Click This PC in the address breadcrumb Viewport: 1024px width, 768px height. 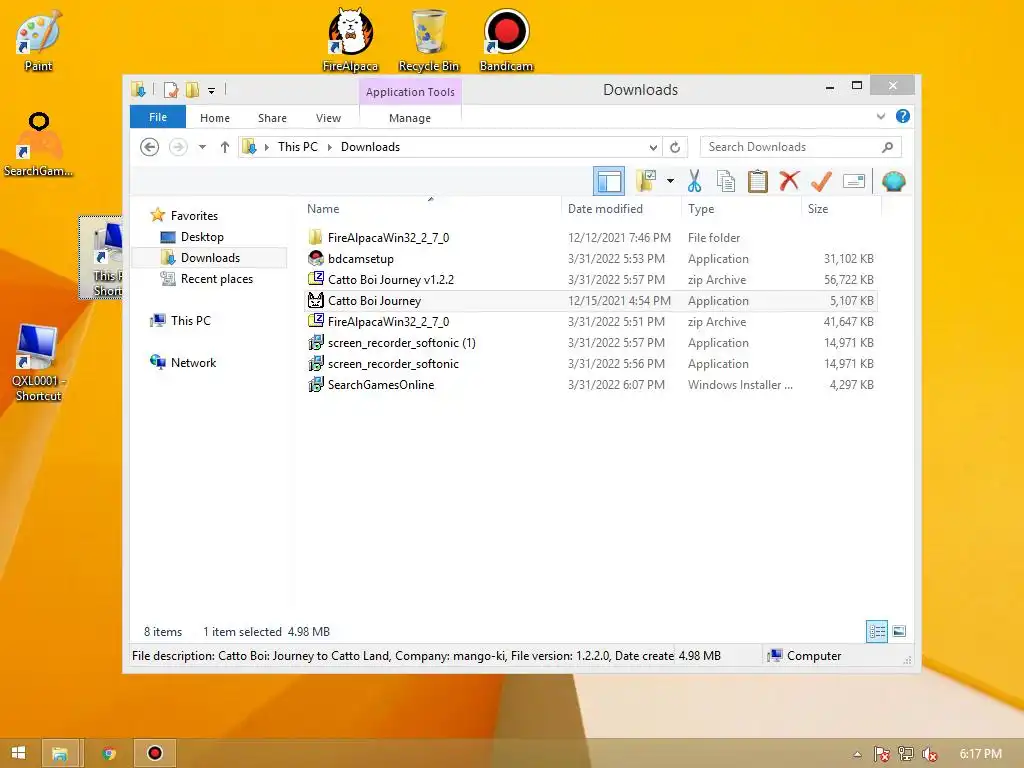tap(298, 147)
